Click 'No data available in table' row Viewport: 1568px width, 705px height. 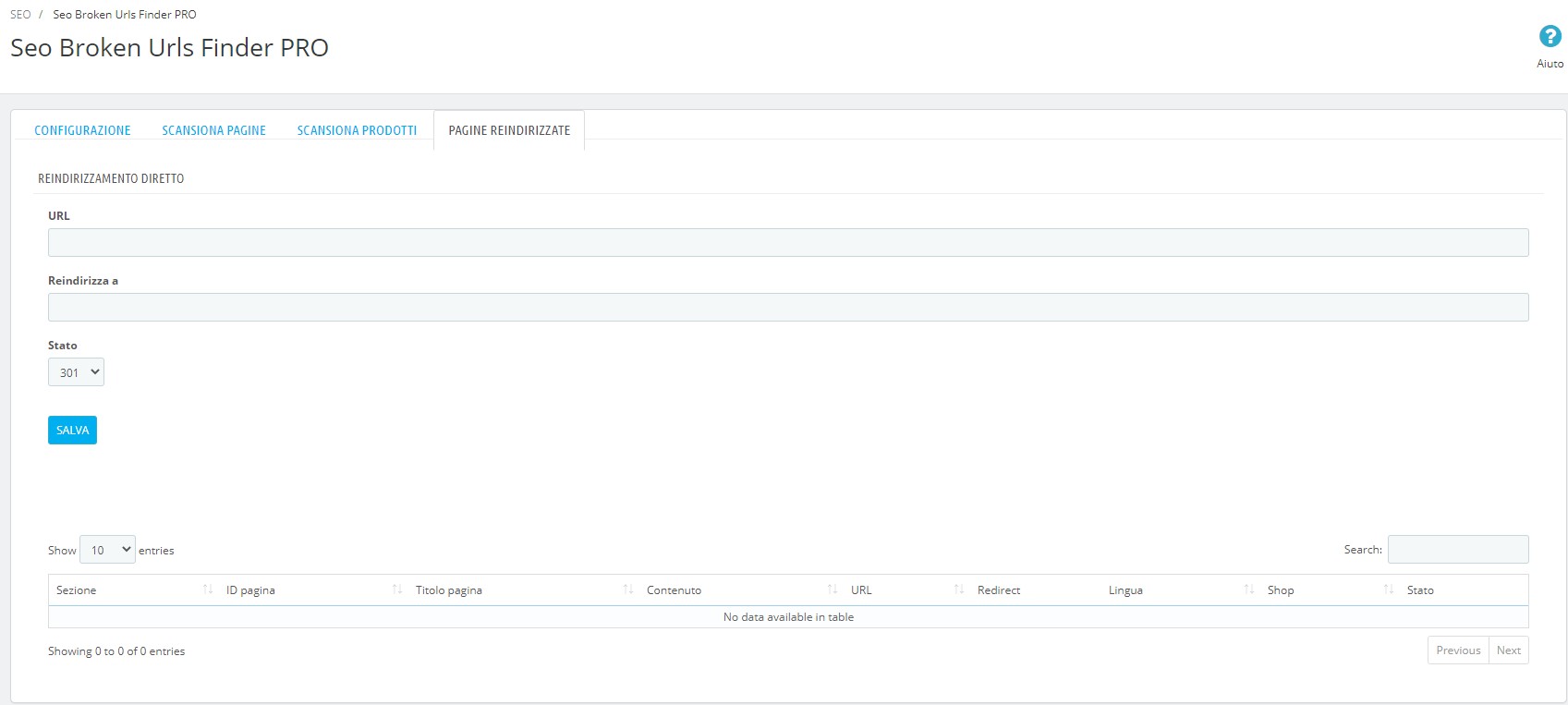pyautogui.click(x=788, y=617)
